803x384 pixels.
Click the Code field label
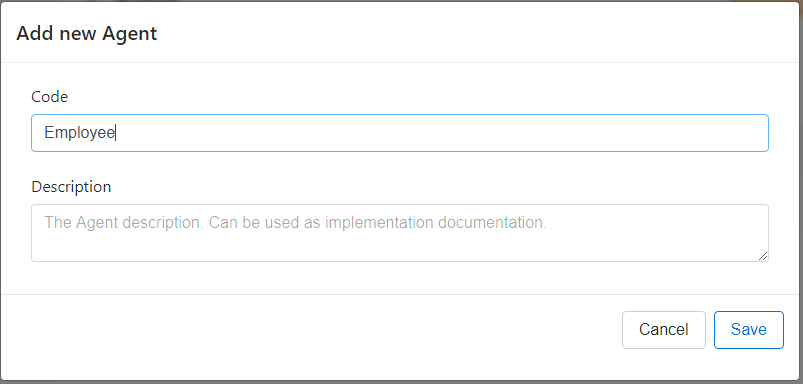[50, 97]
